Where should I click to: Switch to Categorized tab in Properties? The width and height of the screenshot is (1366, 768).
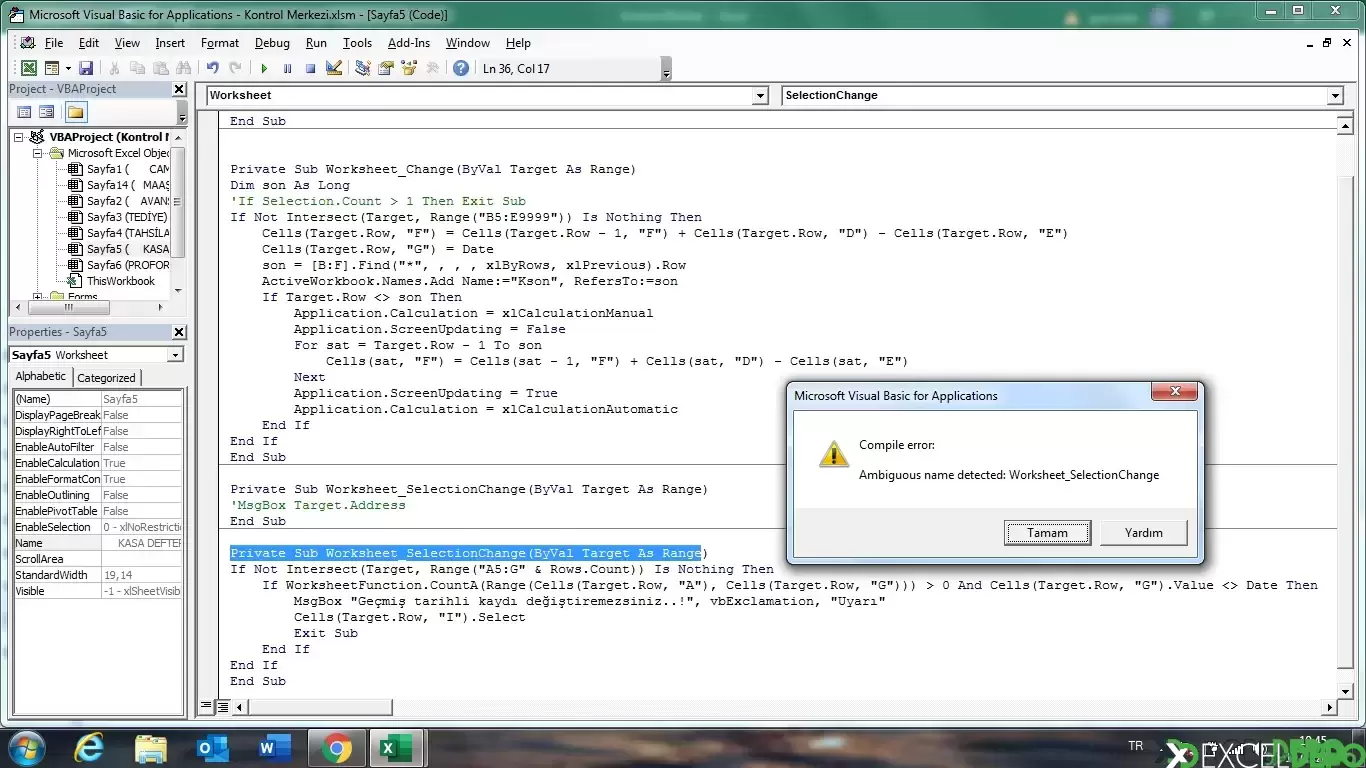(x=107, y=378)
